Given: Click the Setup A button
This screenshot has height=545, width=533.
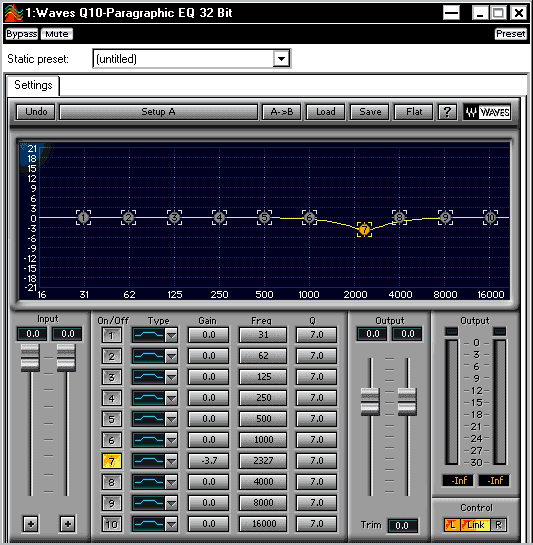Looking at the screenshot, I should 158,112.
